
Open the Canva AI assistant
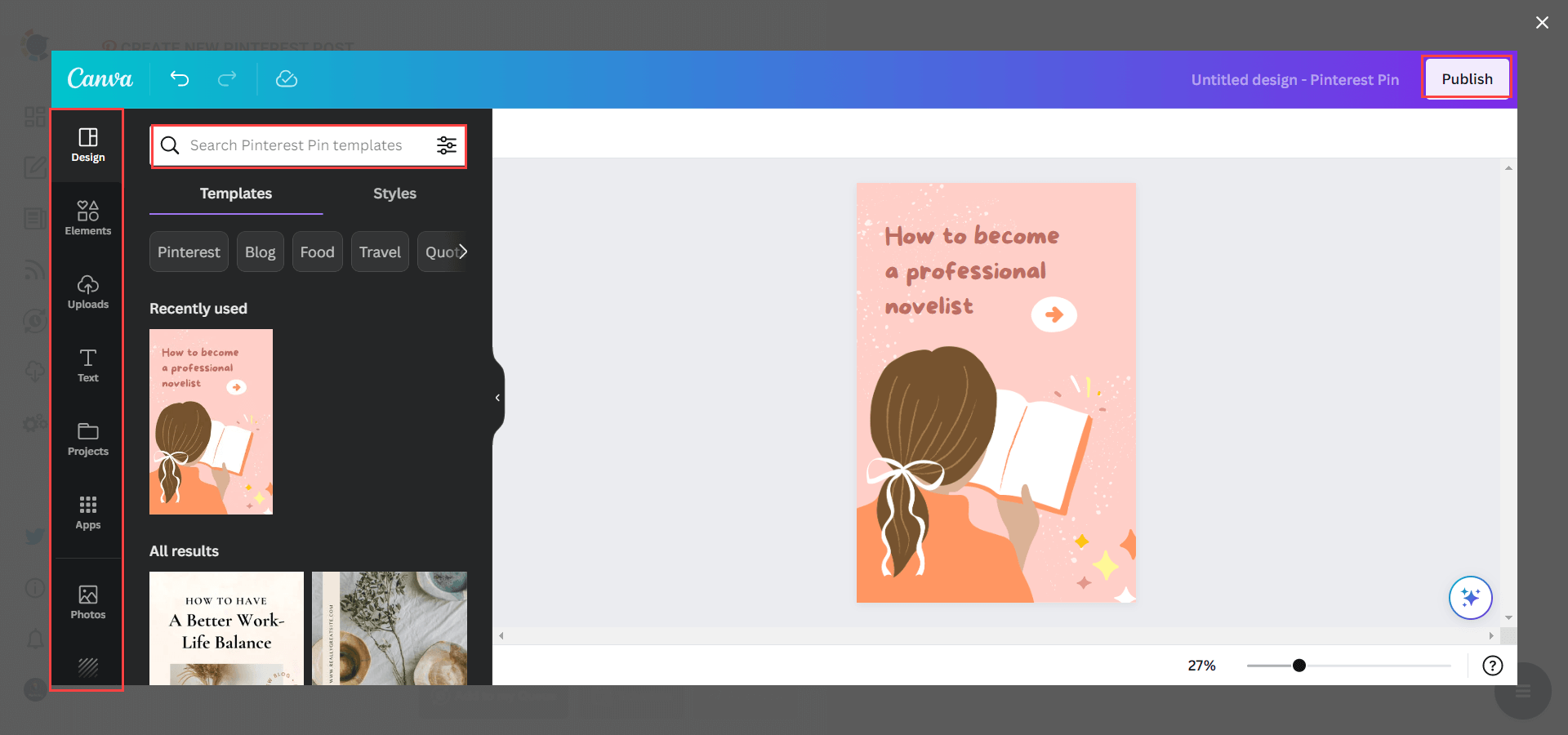pos(1471,598)
